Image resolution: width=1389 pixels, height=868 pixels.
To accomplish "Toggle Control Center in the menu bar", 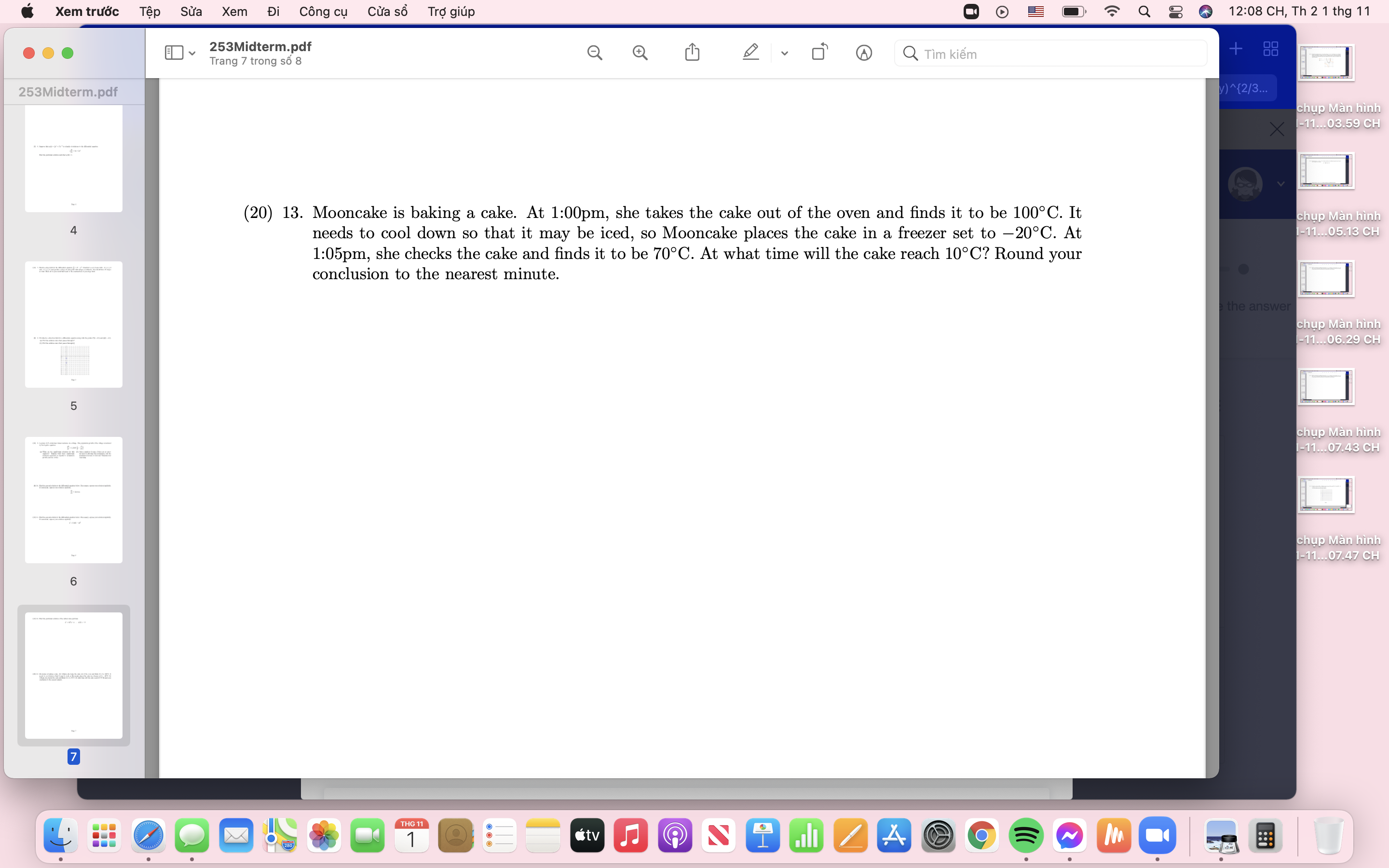I will click(x=1175, y=11).
